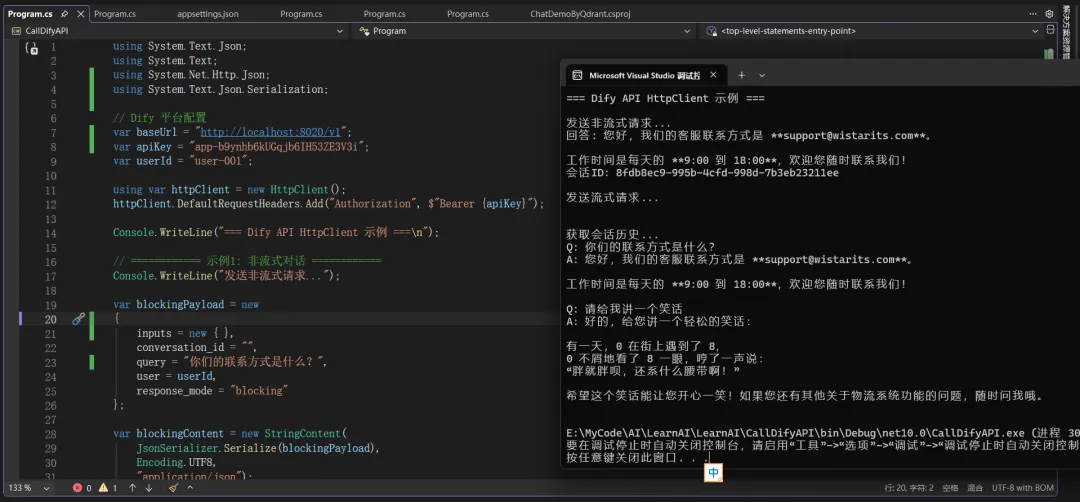The image size is (1080, 502).
Task: Follow the http://localhost:8020/v1 link
Action: (x=273, y=132)
